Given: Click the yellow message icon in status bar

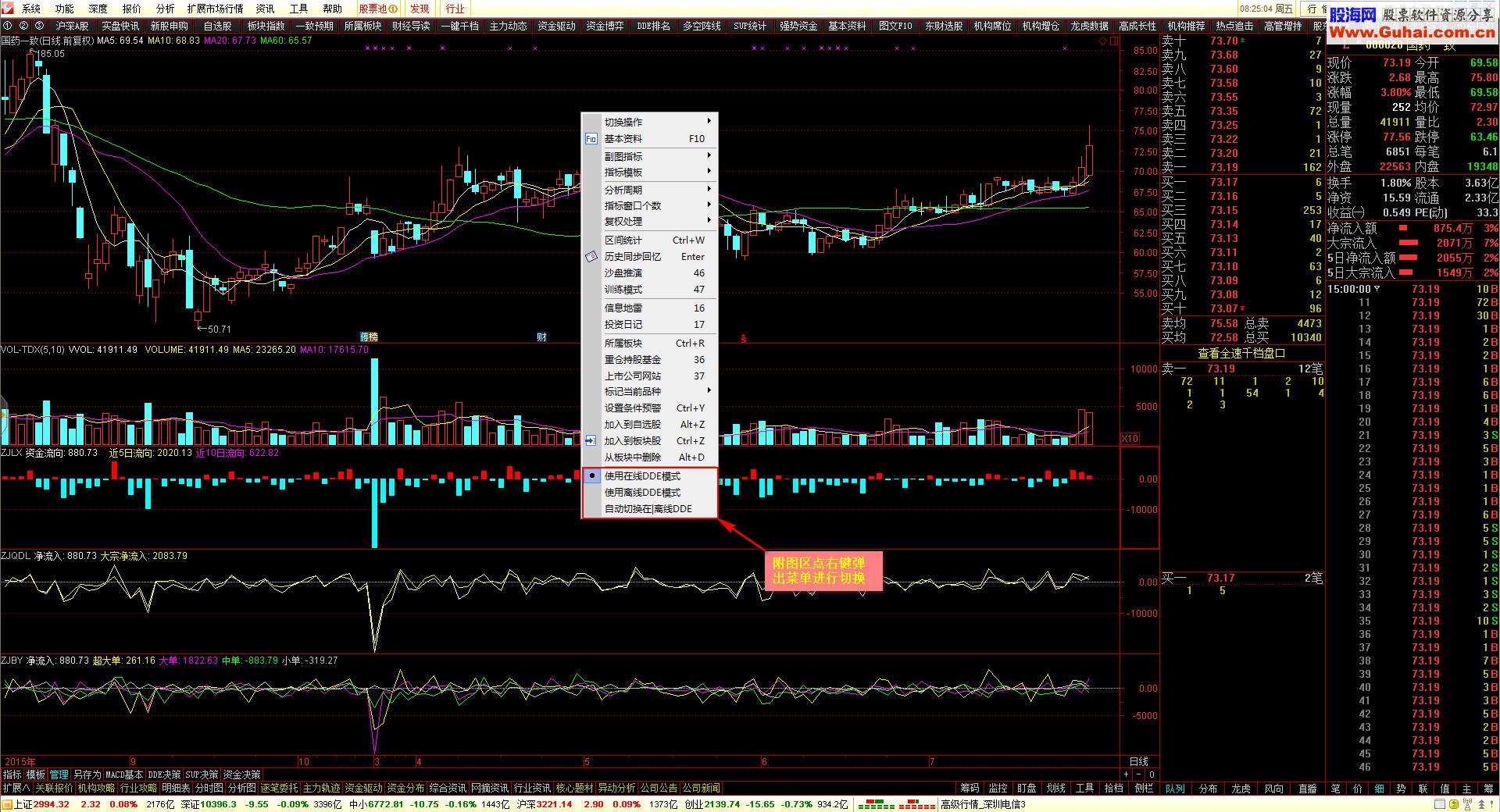Looking at the screenshot, I should point(1454,804).
